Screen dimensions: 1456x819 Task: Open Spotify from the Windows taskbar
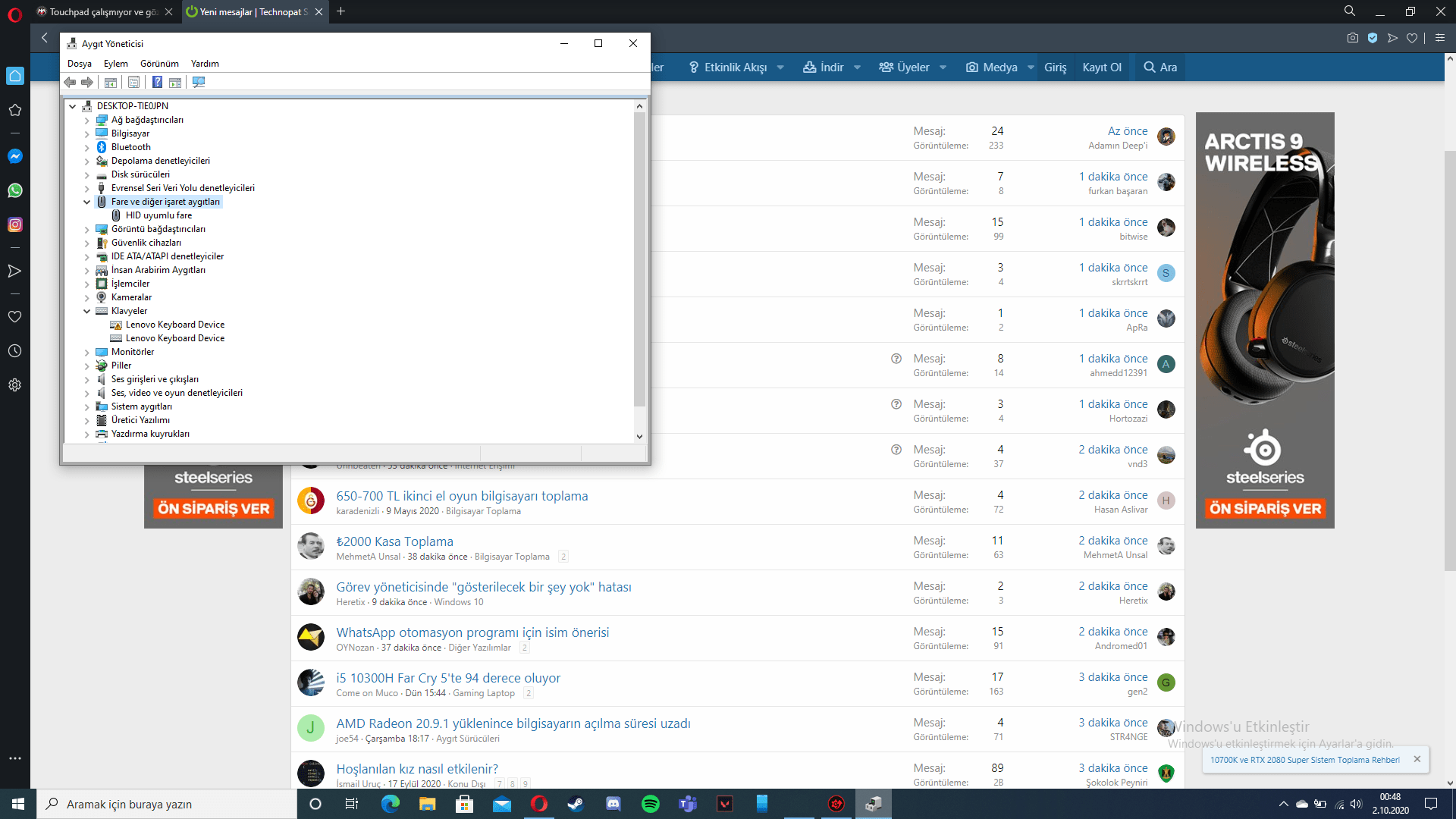point(650,804)
